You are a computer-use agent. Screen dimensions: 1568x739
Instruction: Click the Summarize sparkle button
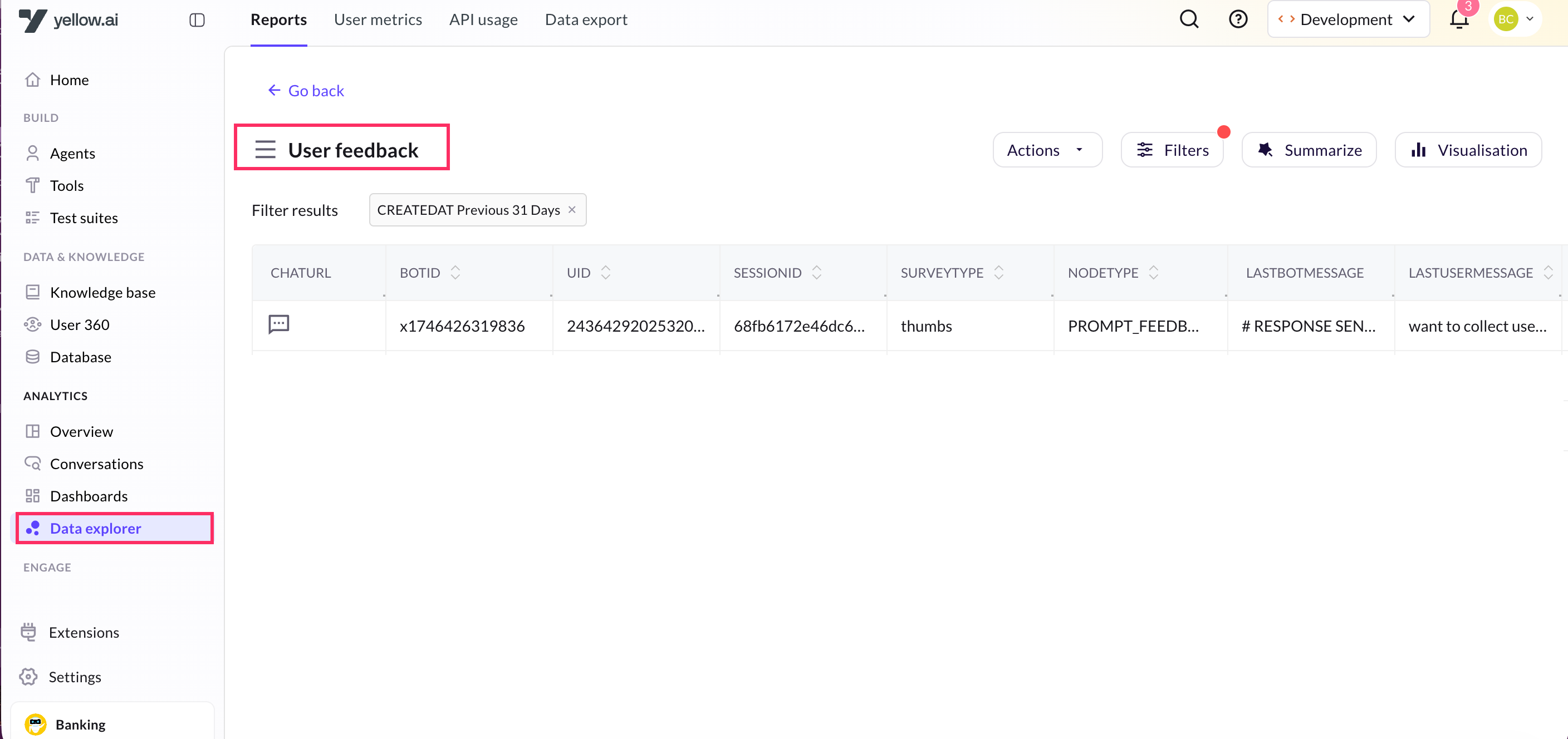pyautogui.click(x=1309, y=150)
